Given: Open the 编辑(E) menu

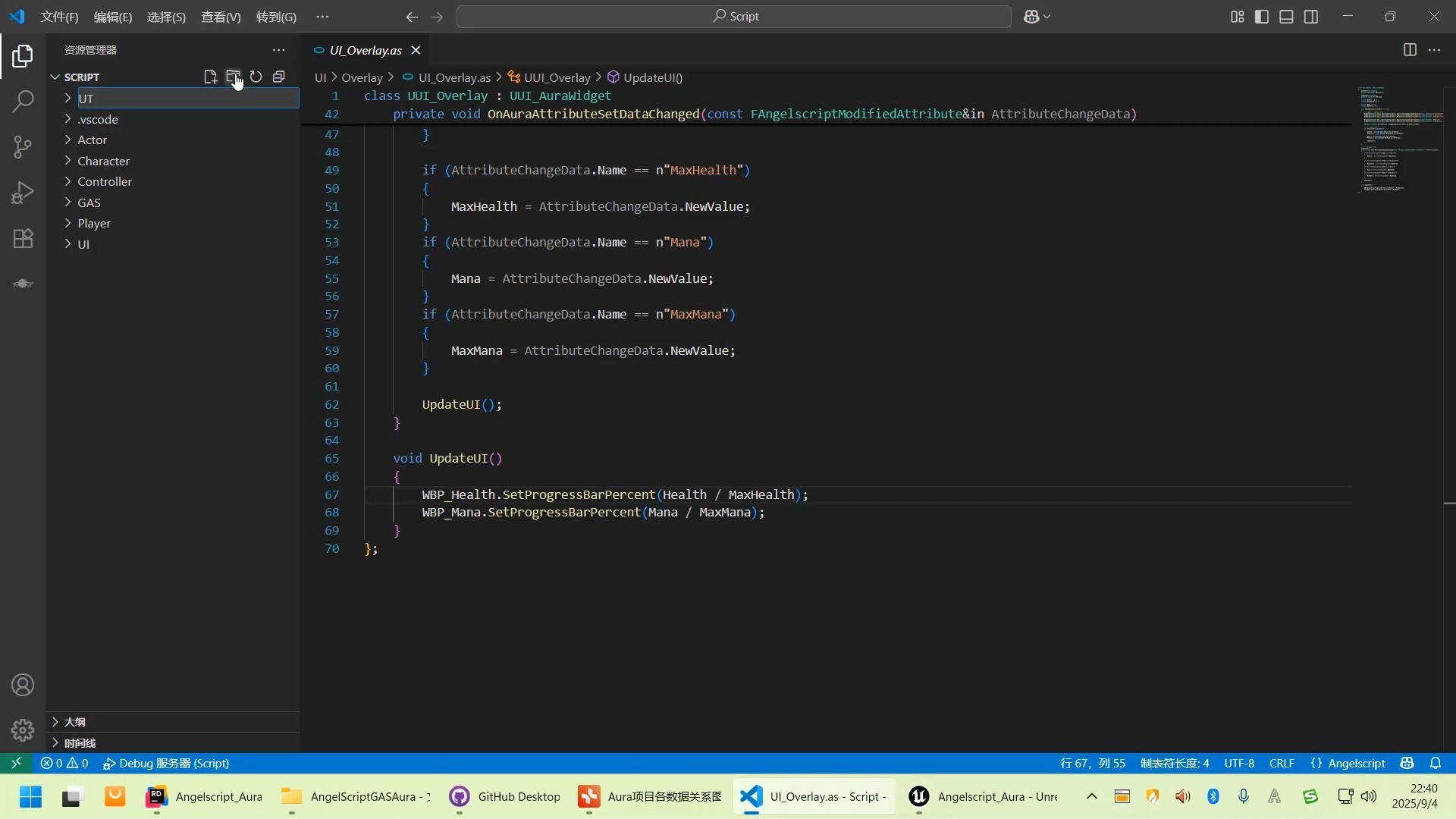Looking at the screenshot, I should click(x=112, y=17).
